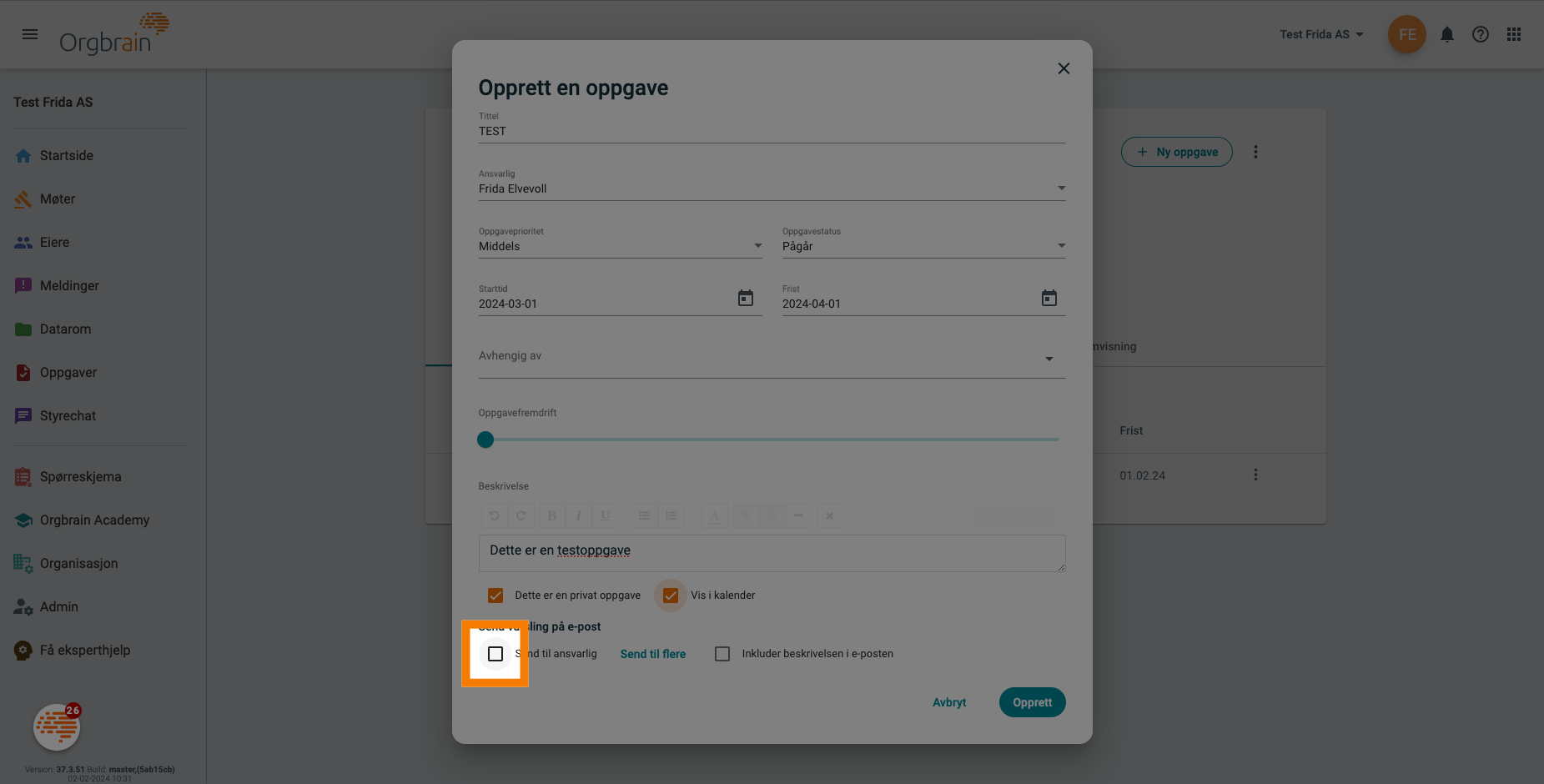Click the undo icon in description toolbar
The width and height of the screenshot is (1544, 784).
pos(494,515)
